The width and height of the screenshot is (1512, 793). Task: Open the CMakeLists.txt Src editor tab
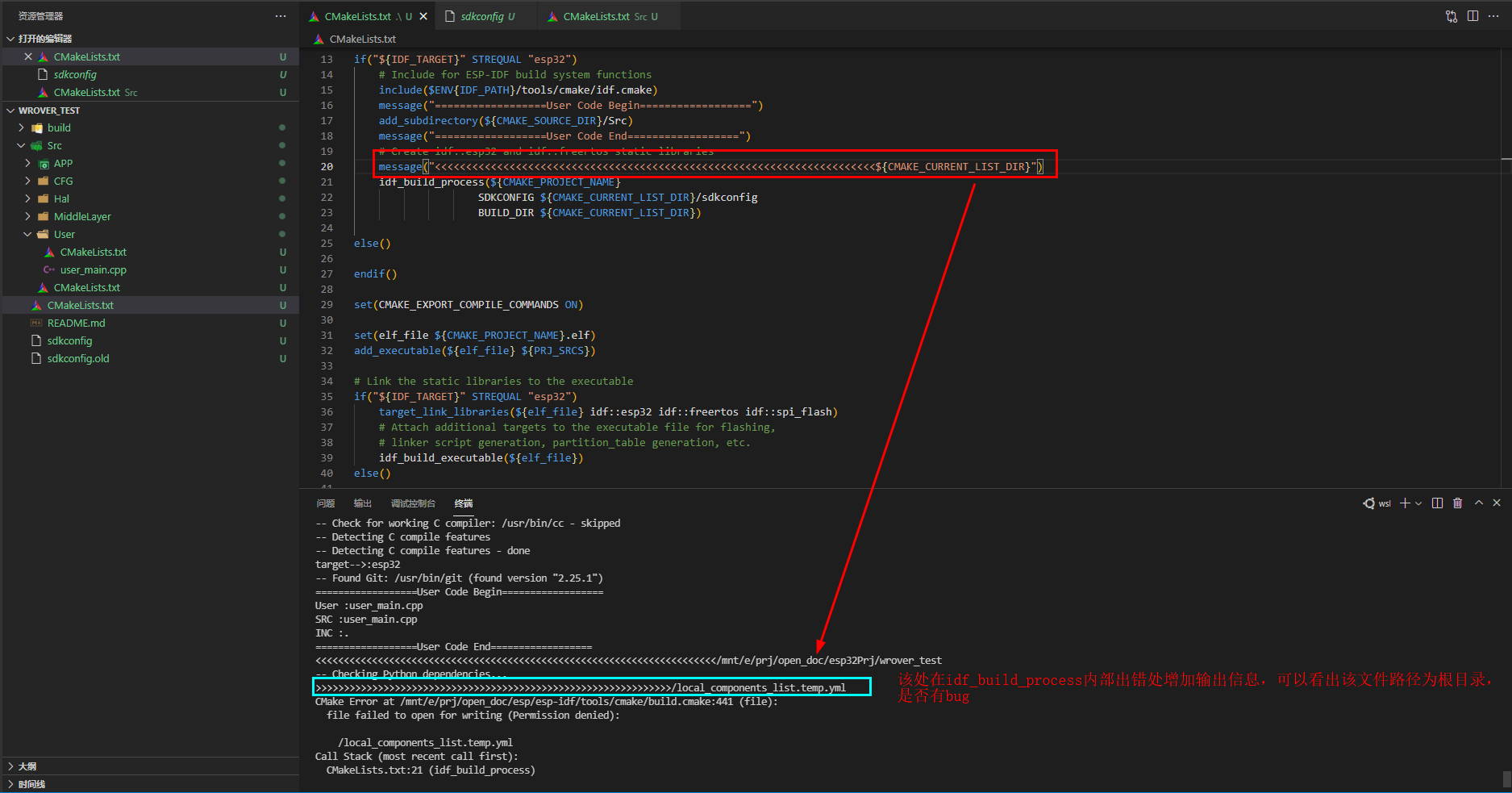point(609,16)
